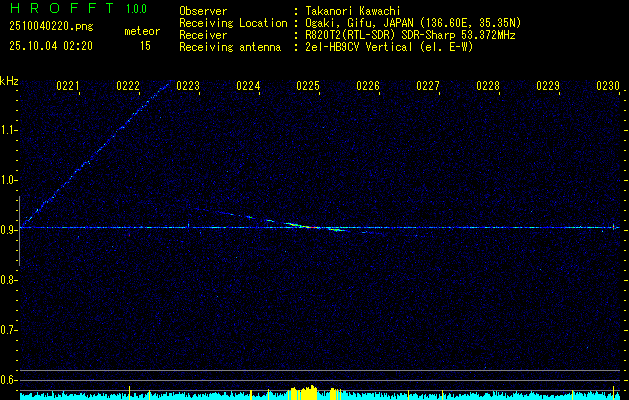Click the gray vertical range bar at left
Image resolution: width=629 pixels, height=400 pixels.
(19, 231)
